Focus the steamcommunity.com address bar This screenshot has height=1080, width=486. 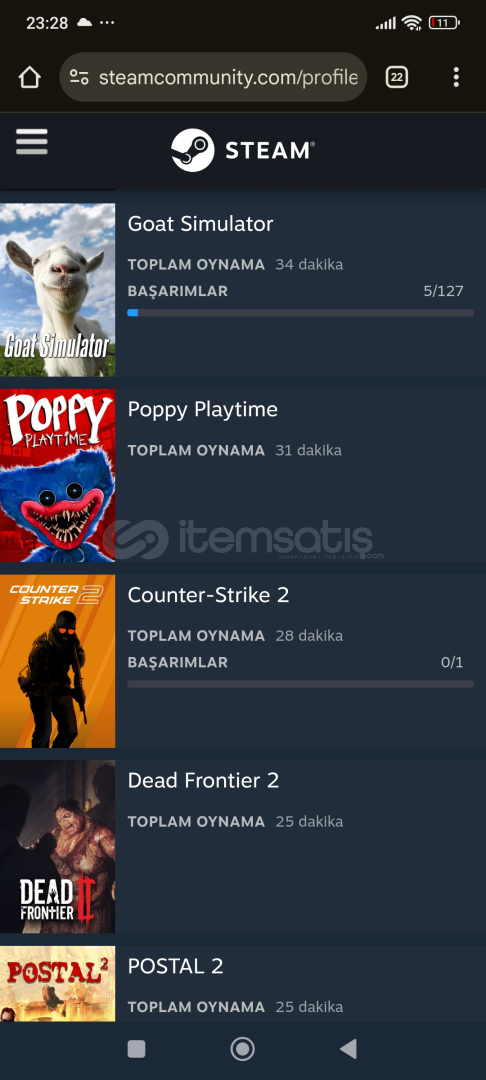[213, 77]
